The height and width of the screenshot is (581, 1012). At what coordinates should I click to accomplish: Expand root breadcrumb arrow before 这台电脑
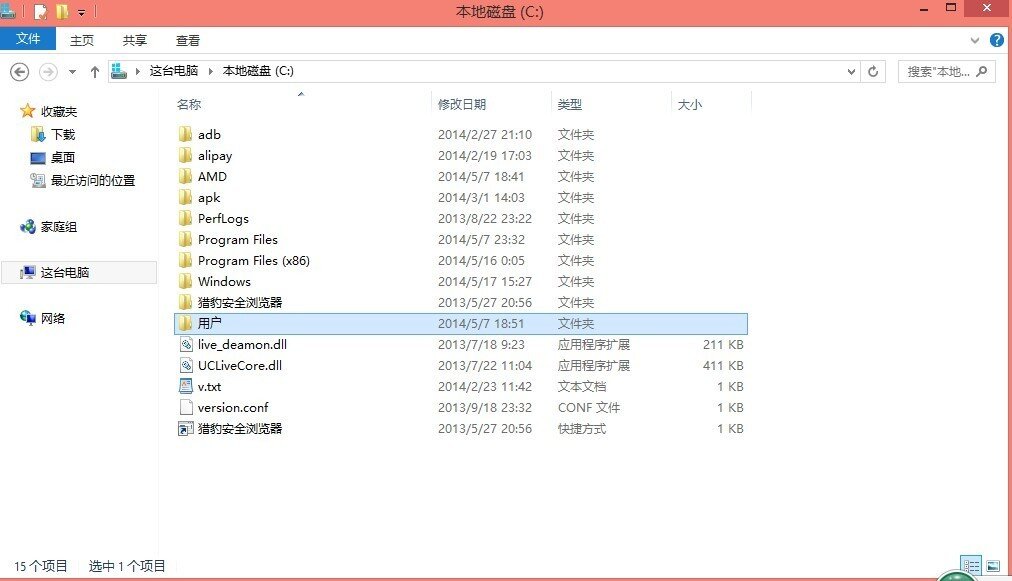pyautogui.click(x=137, y=71)
